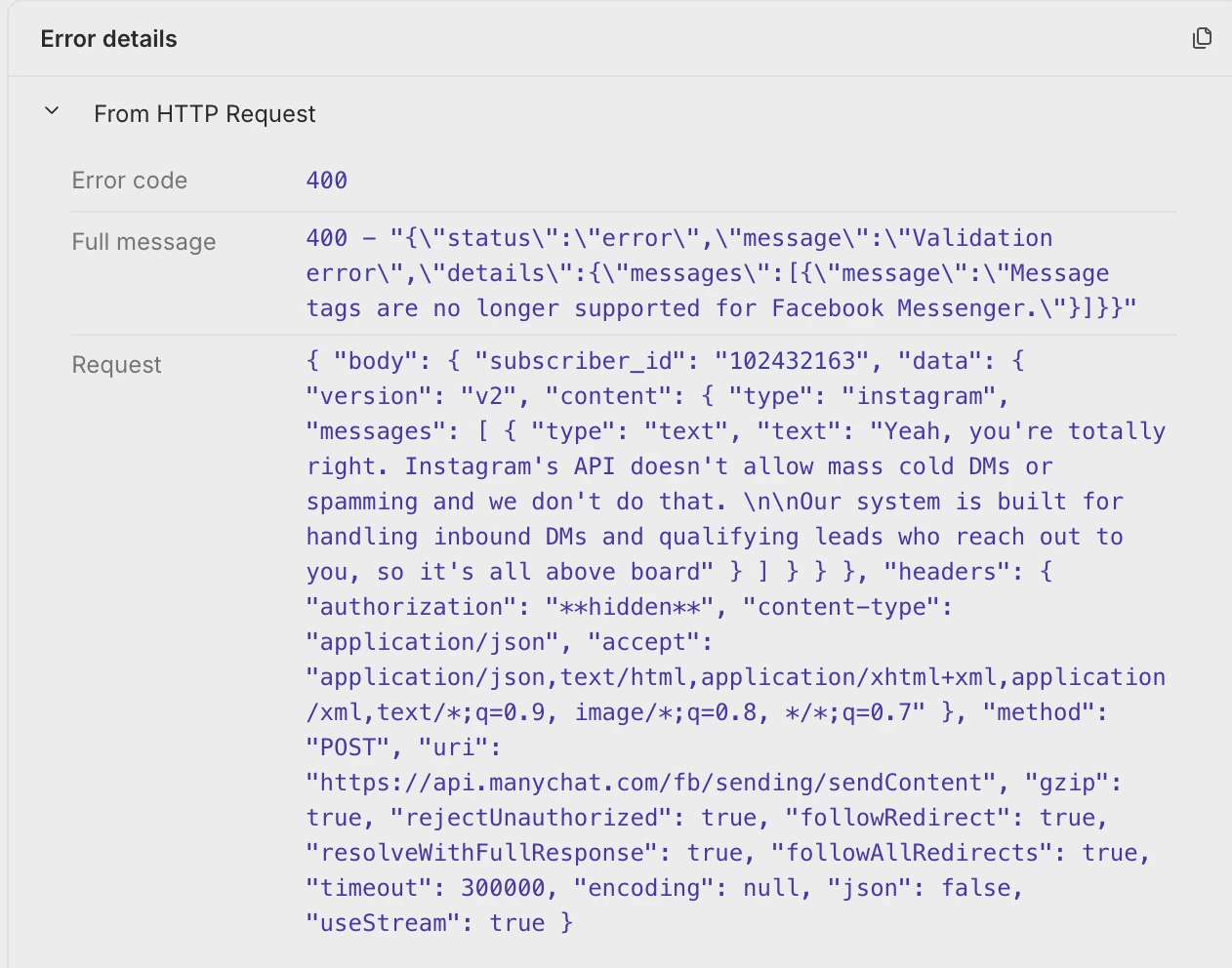Click the From HTTP Request header

point(204,114)
